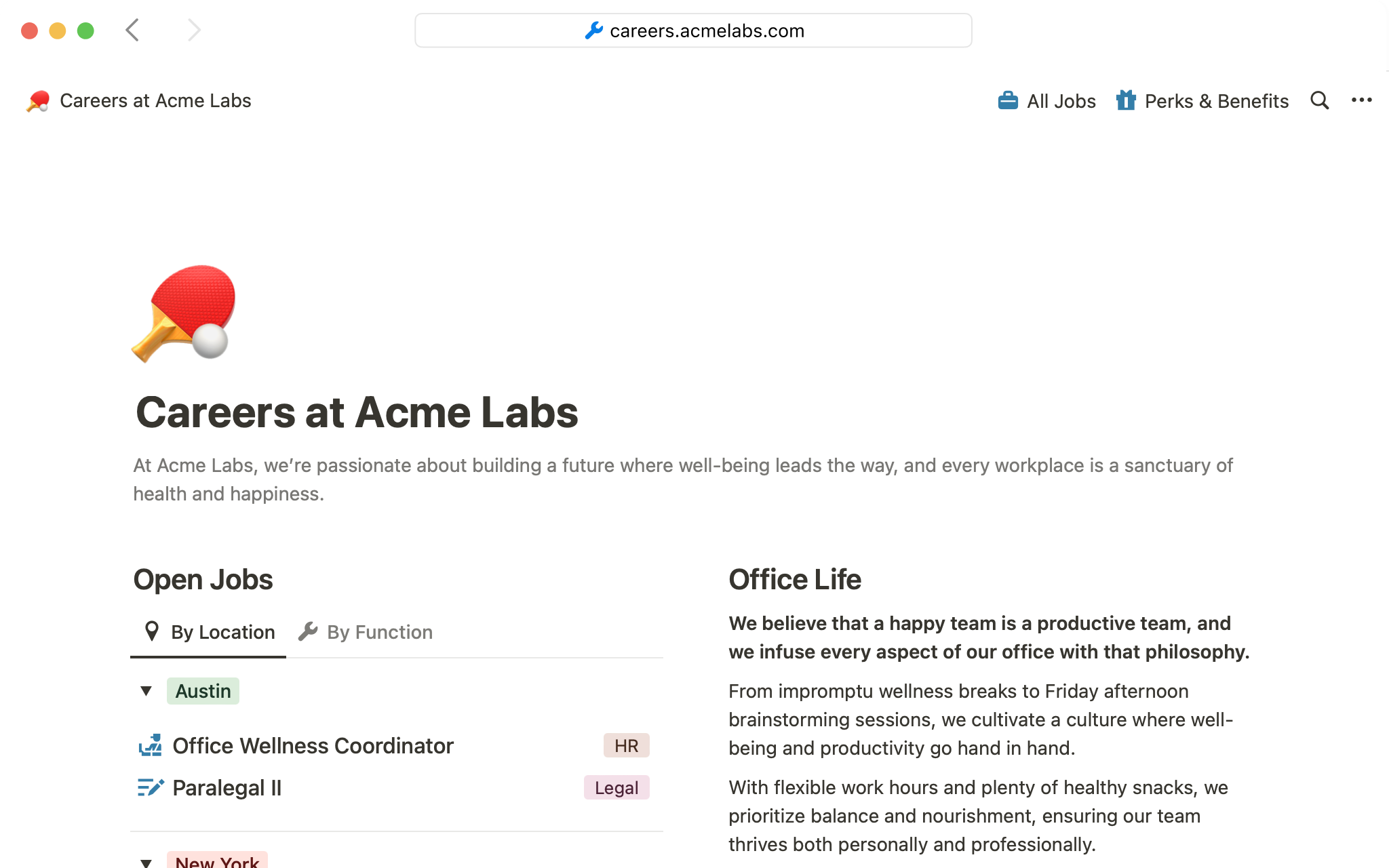Click the green Austin location tag

point(203,691)
